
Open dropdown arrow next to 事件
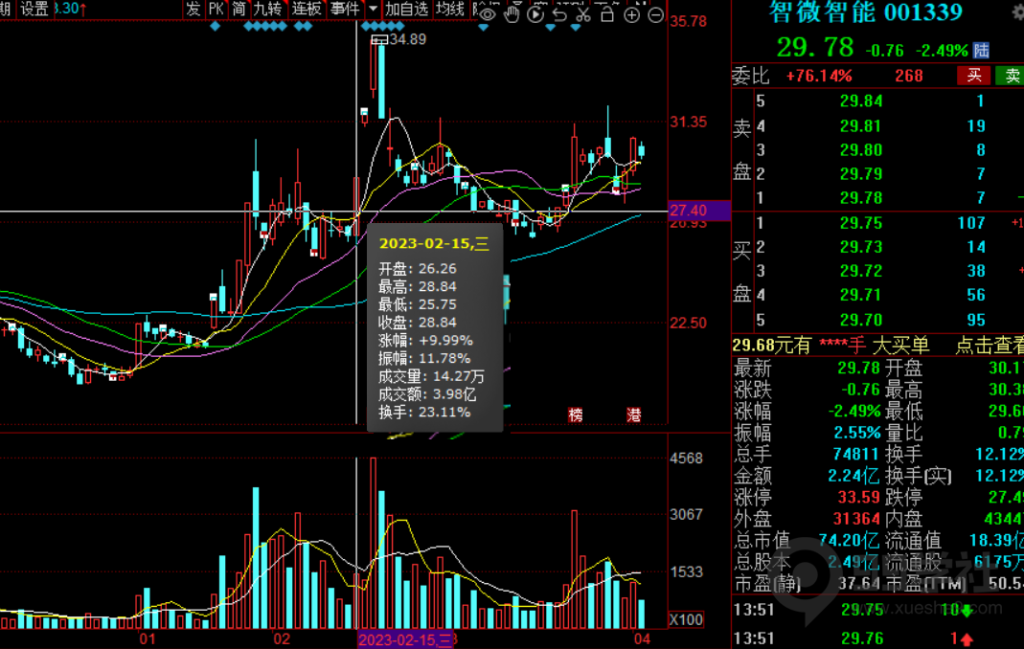click(373, 9)
